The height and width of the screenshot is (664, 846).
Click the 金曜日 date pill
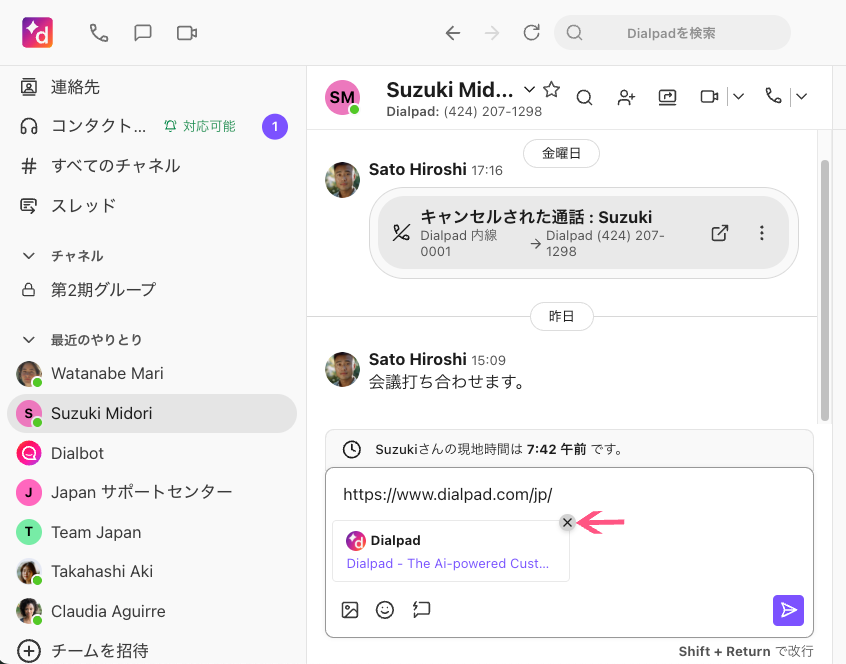(x=561, y=153)
